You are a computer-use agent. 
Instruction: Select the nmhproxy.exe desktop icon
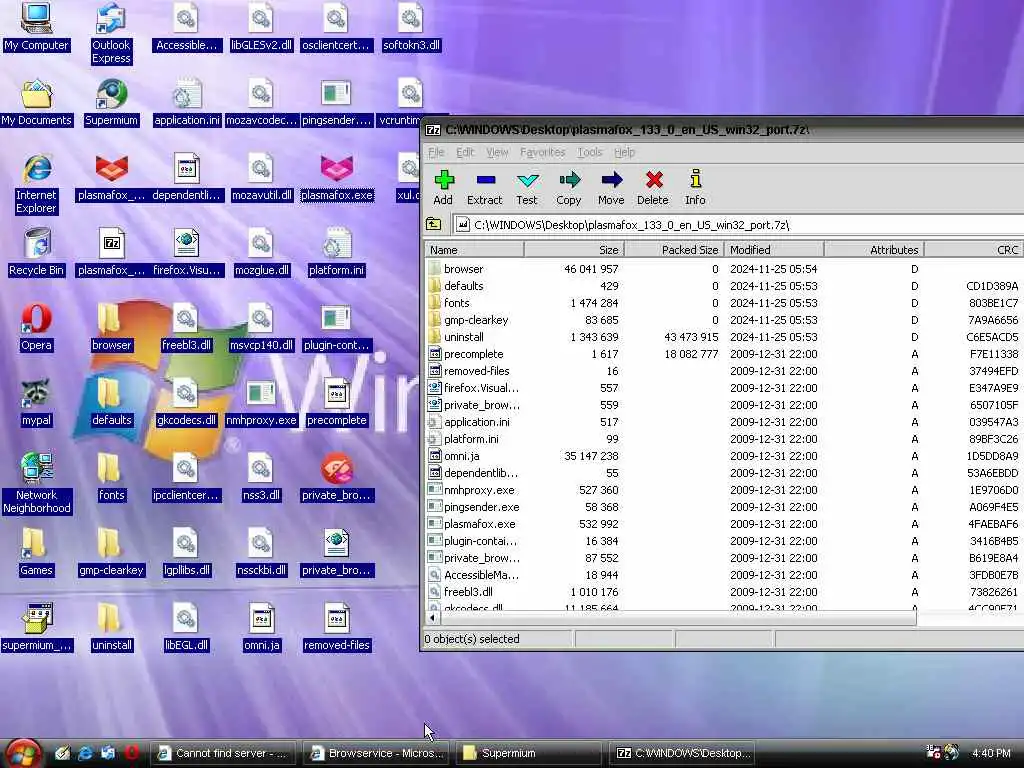[261, 403]
